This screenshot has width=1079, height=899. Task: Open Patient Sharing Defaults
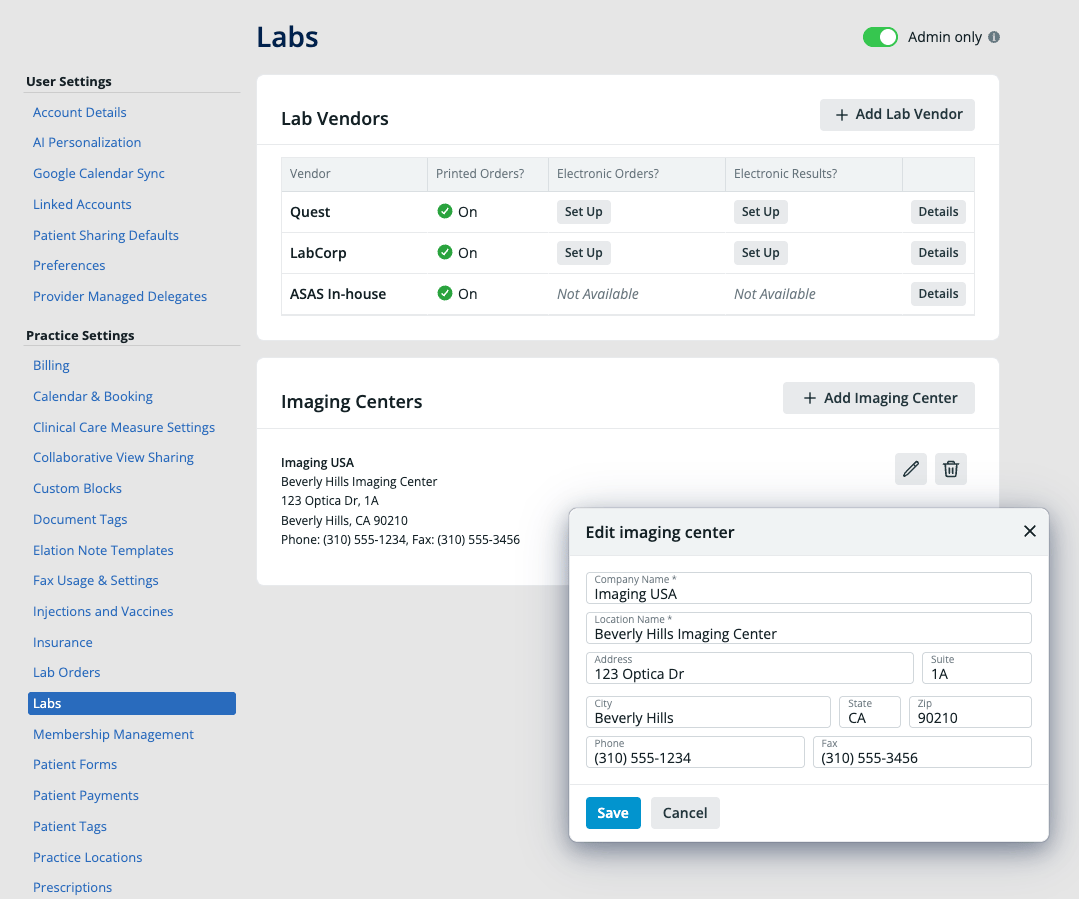tap(106, 235)
